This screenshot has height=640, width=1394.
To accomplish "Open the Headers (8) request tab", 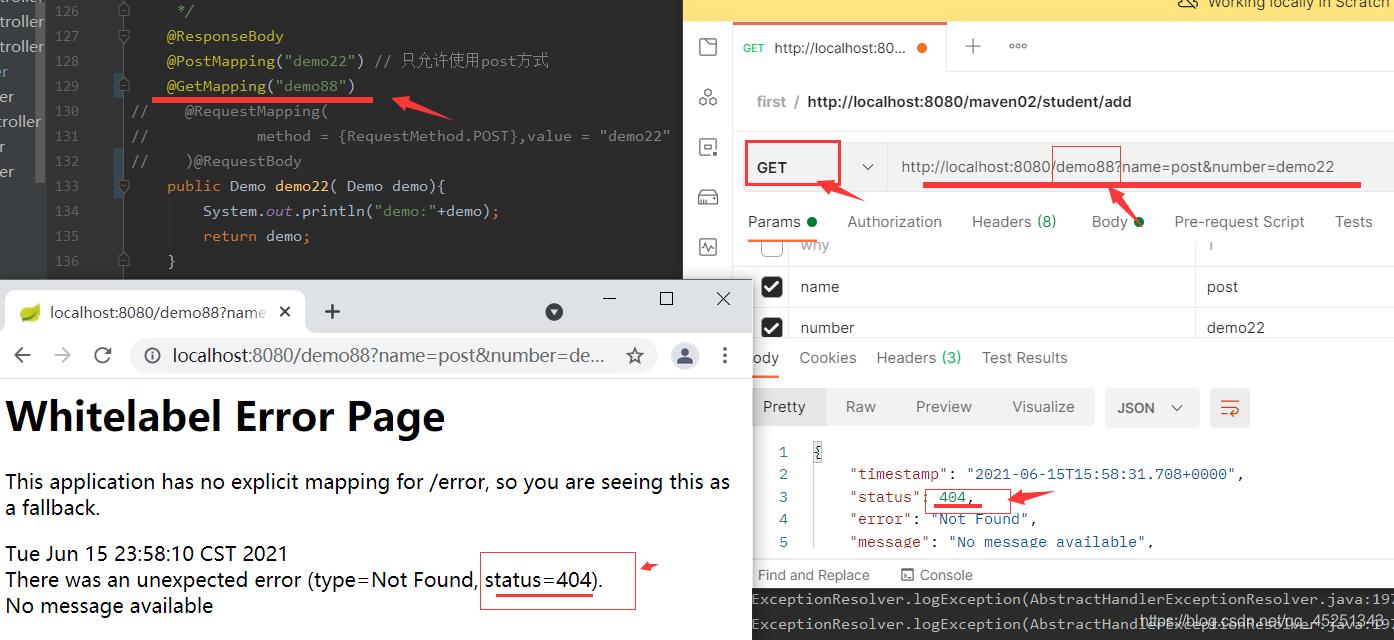I will tap(1014, 222).
